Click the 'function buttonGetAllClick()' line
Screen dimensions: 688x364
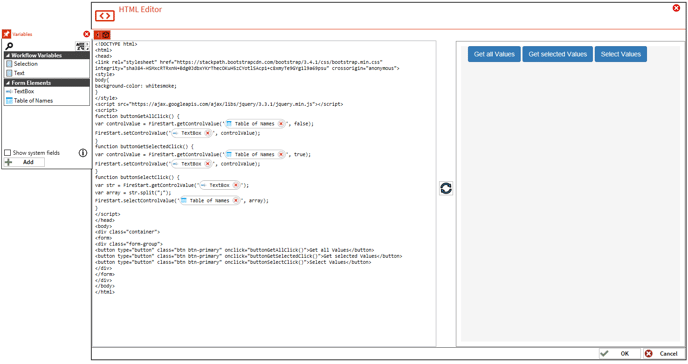(137, 116)
